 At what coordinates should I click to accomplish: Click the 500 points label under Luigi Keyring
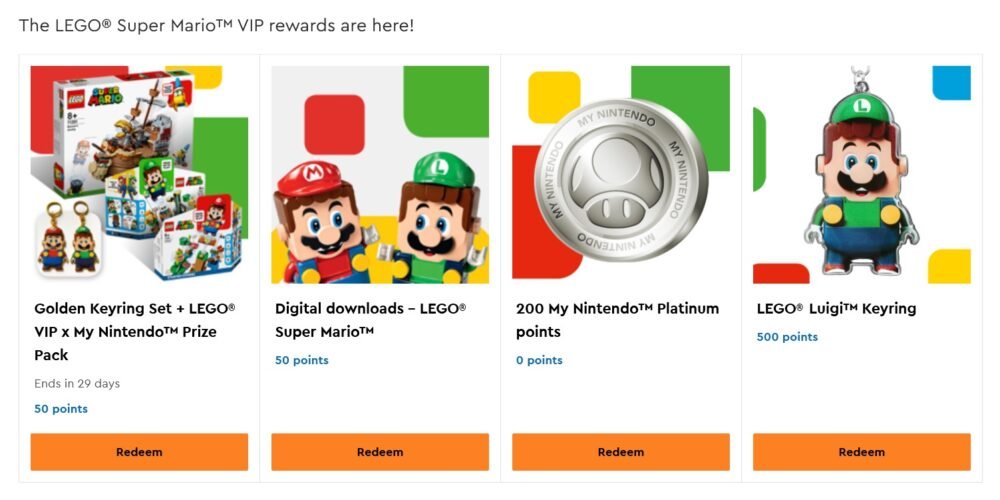pyautogui.click(x=787, y=337)
